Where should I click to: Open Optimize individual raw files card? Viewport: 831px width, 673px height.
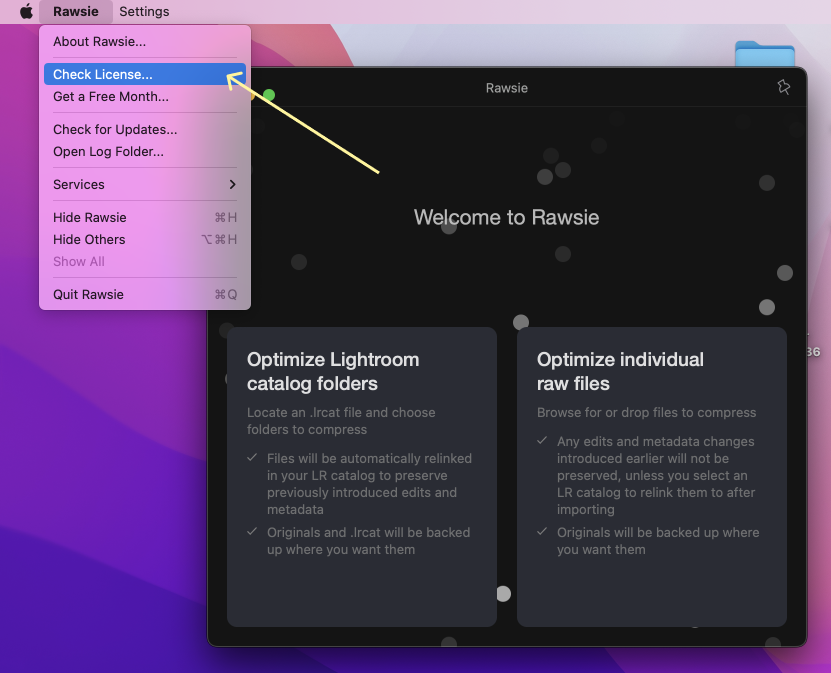652,477
